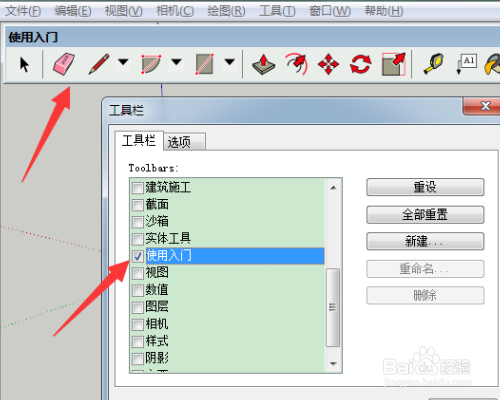500x400 pixels.
Task: Select the Scale tool
Action: pyautogui.click(x=394, y=64)
